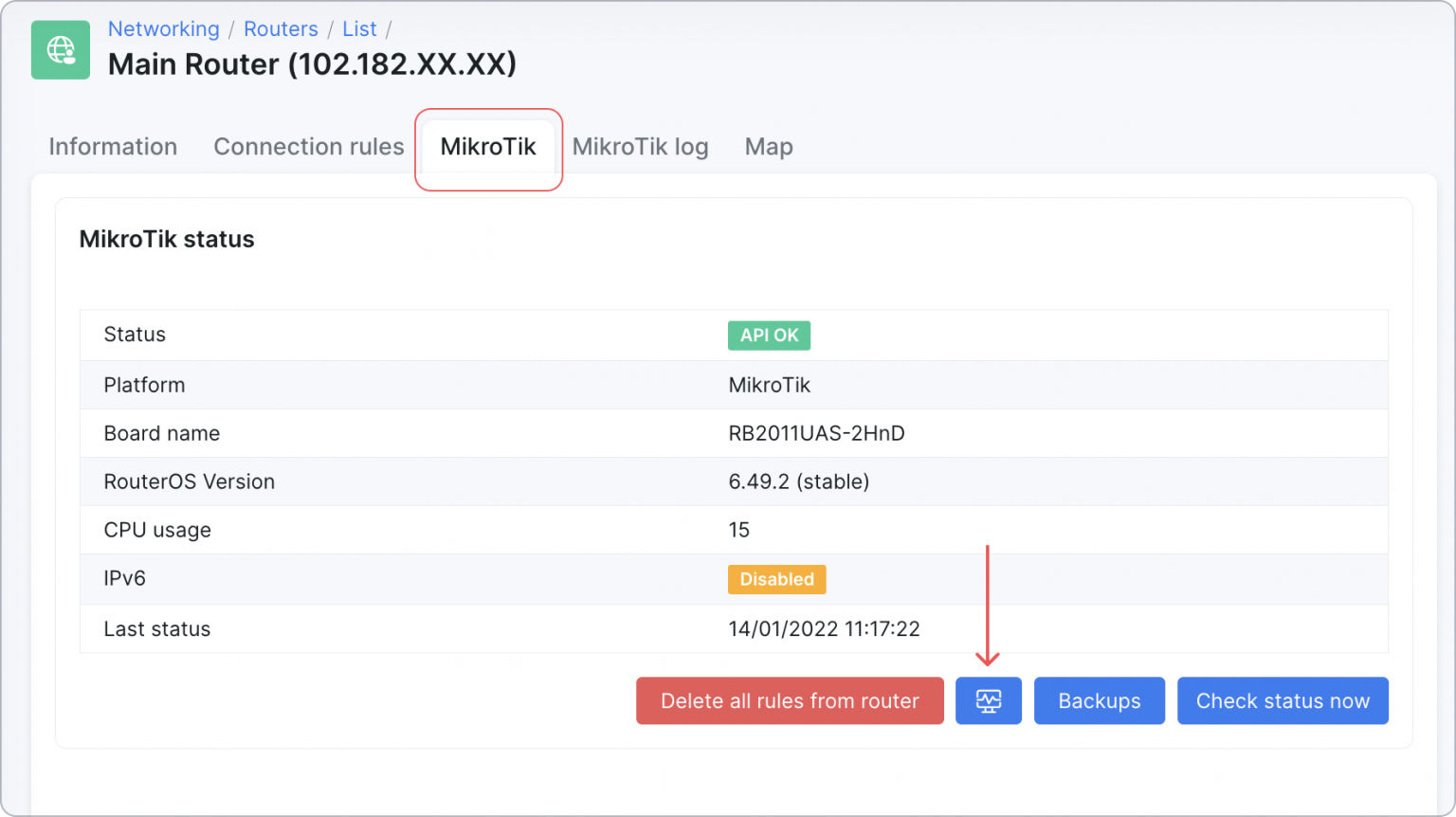Open Backups for the router
The image size is (1456, 817).
[1099, 700]
